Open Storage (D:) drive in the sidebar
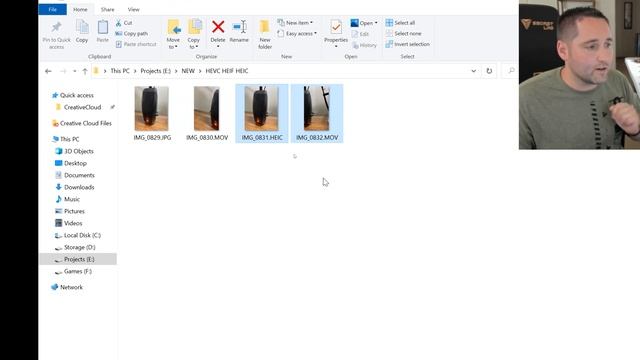This screenshot has height=360, width=640. coord(79,247)
